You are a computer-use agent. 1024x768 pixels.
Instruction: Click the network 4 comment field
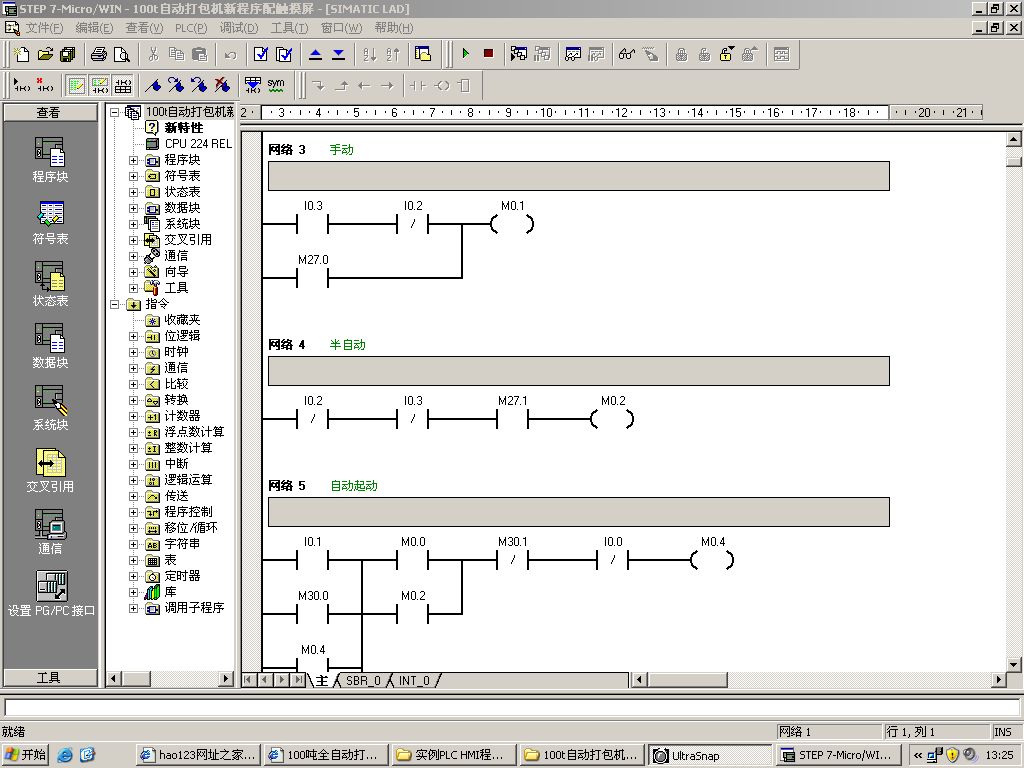[x=578, y=371]
